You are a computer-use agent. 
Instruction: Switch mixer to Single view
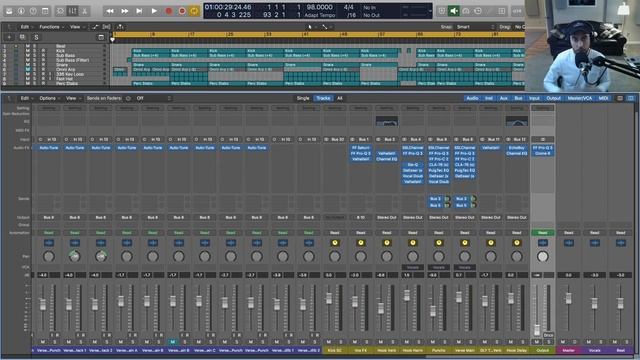(x=303, y=98)
